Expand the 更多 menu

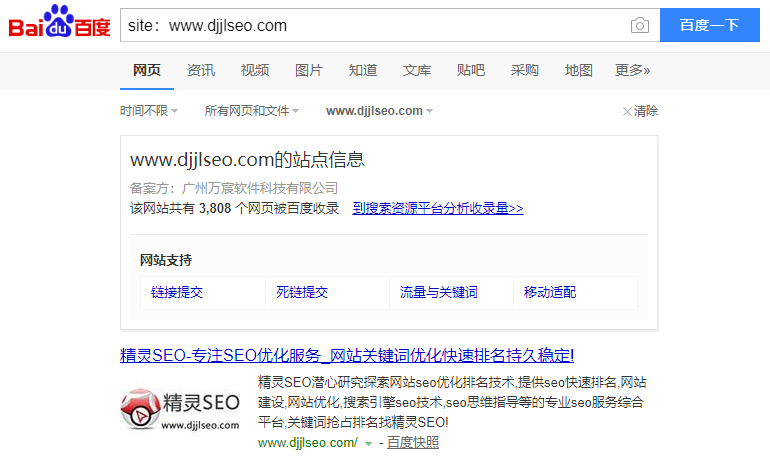tap(632, 70)
